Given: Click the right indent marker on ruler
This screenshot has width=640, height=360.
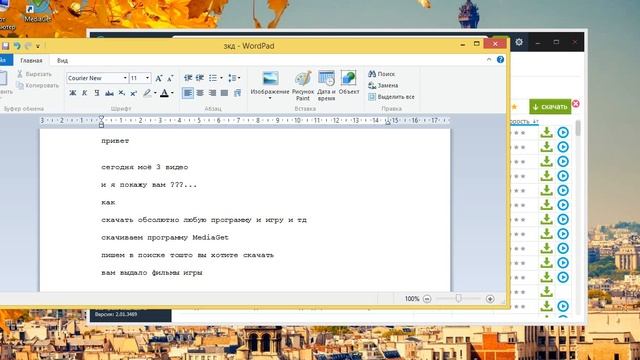Looking at the screenshot, I should [x=388, y=122].
